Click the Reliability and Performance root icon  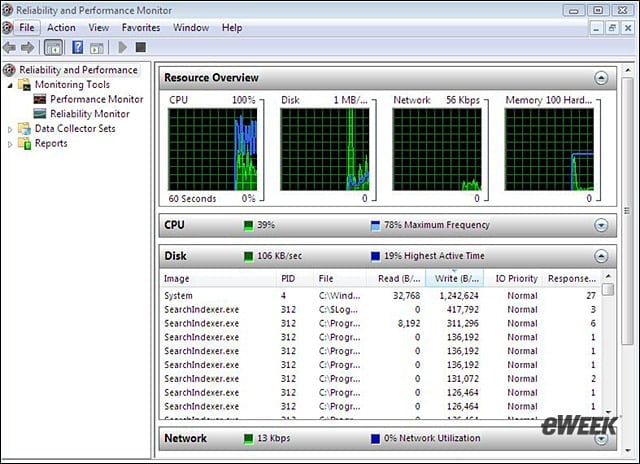click(9, 70)
